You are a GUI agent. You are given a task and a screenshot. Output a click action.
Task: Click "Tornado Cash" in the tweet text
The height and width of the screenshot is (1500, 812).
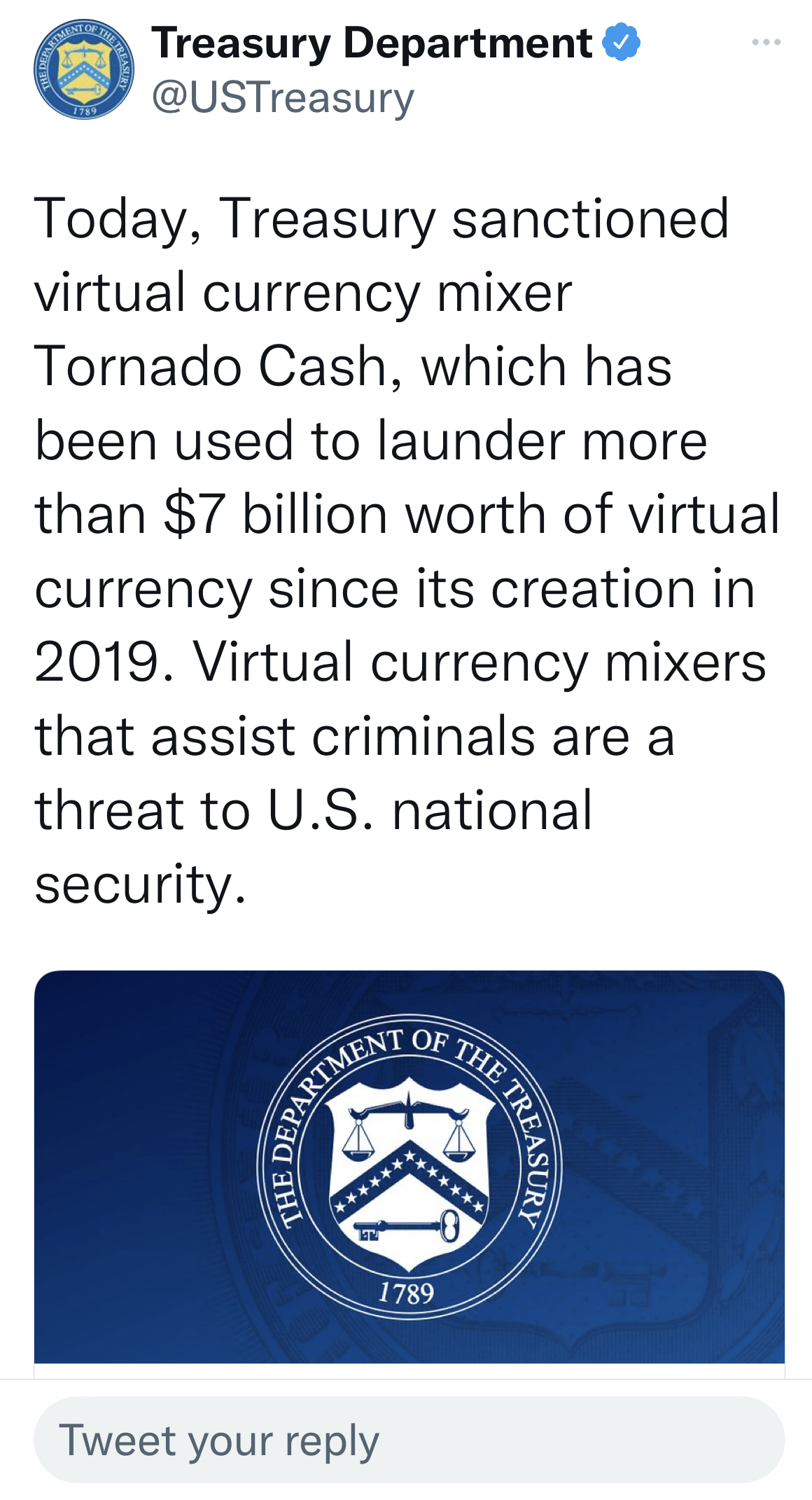pos(211,366)
